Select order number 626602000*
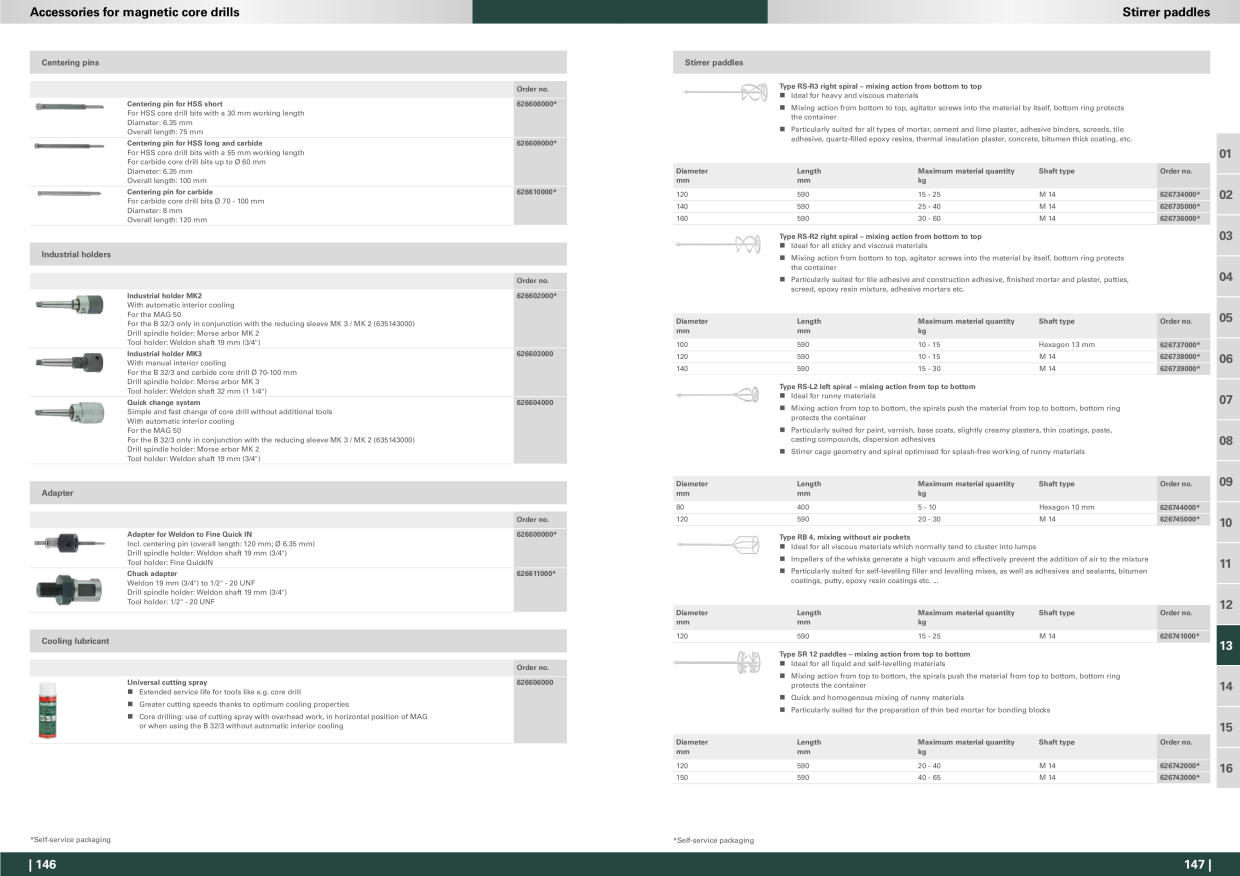The width and height of the screenshot is (1240, 876). pos(536,296)
